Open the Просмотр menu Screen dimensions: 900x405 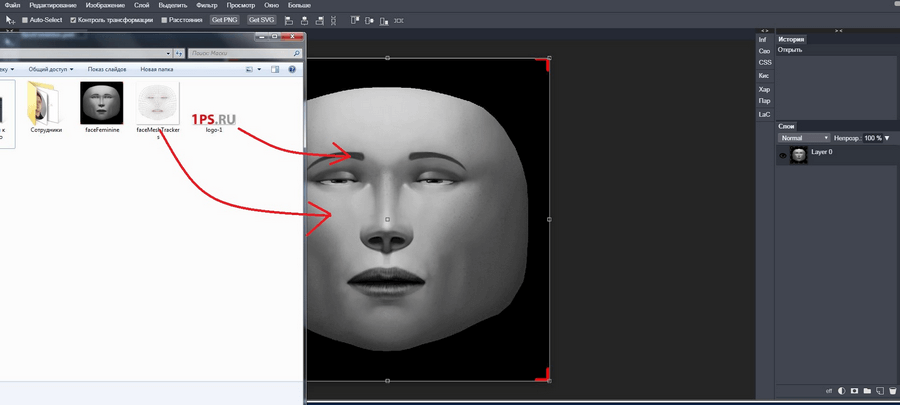click(240, 5)
